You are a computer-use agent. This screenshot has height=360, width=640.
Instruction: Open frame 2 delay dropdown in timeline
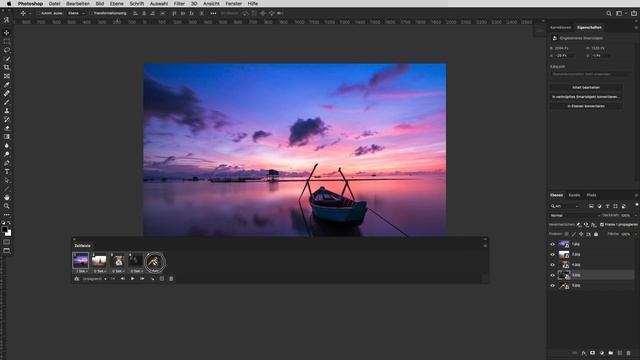pos(100,271)
